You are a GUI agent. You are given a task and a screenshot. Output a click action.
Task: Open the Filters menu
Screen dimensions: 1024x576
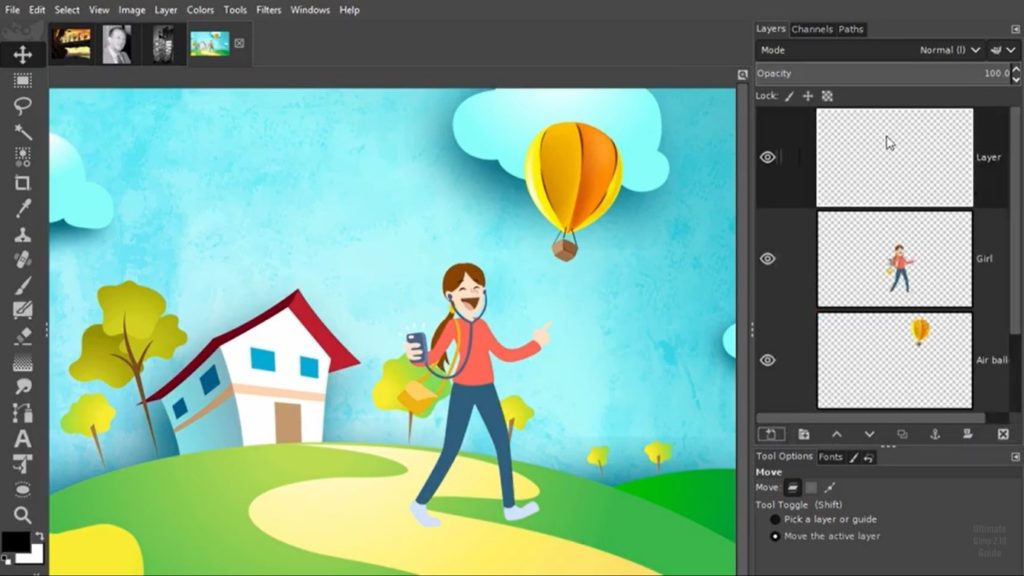(x=267, y=9)
